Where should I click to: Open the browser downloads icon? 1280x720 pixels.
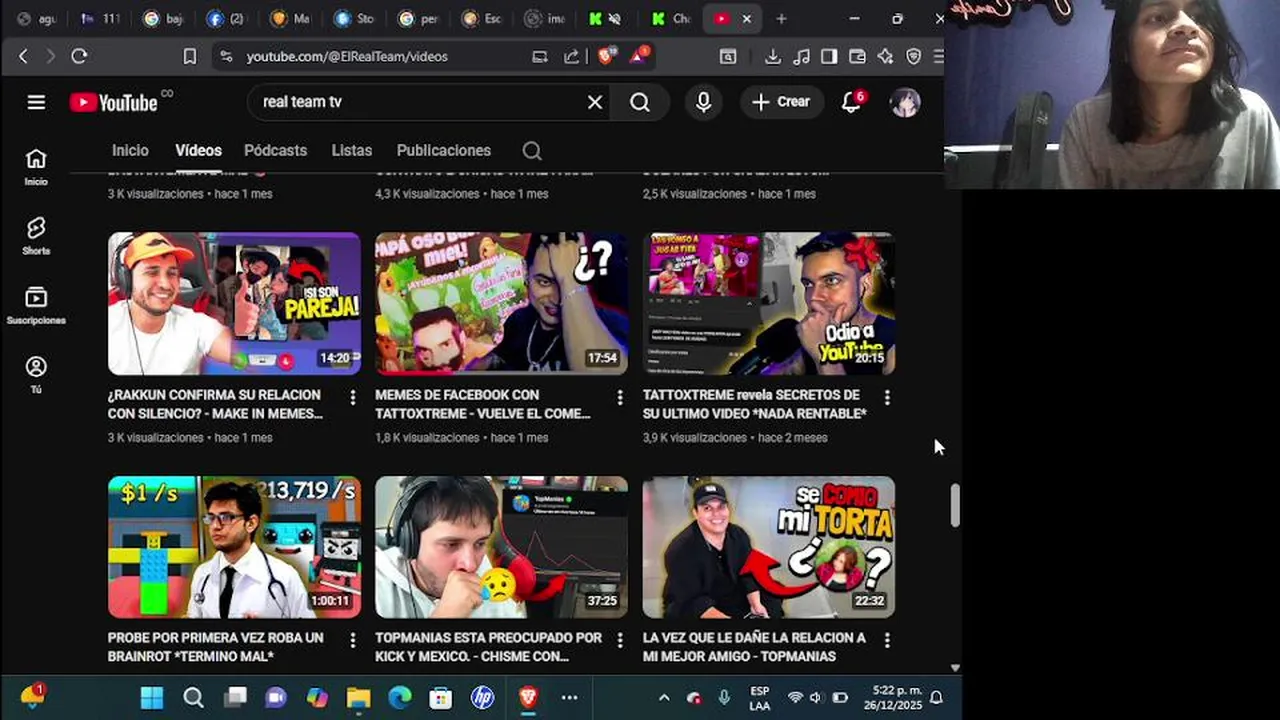[x=773, y=57]
